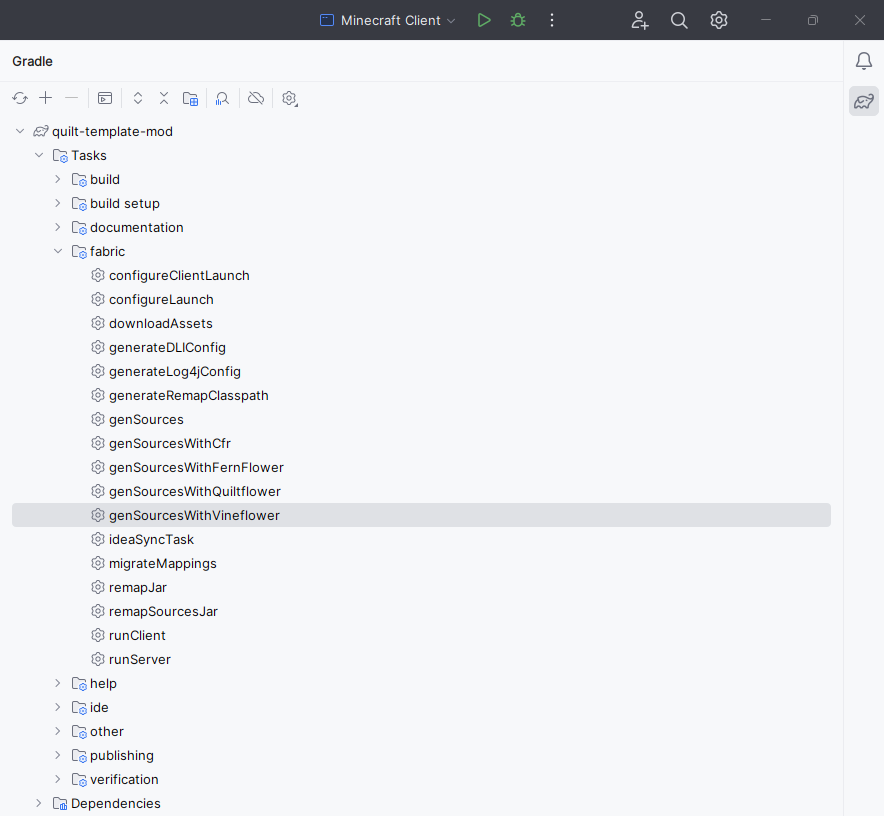Toggle Gradle offline mode
Viewport: 884px width, 816px height.
tap(255, 98)
